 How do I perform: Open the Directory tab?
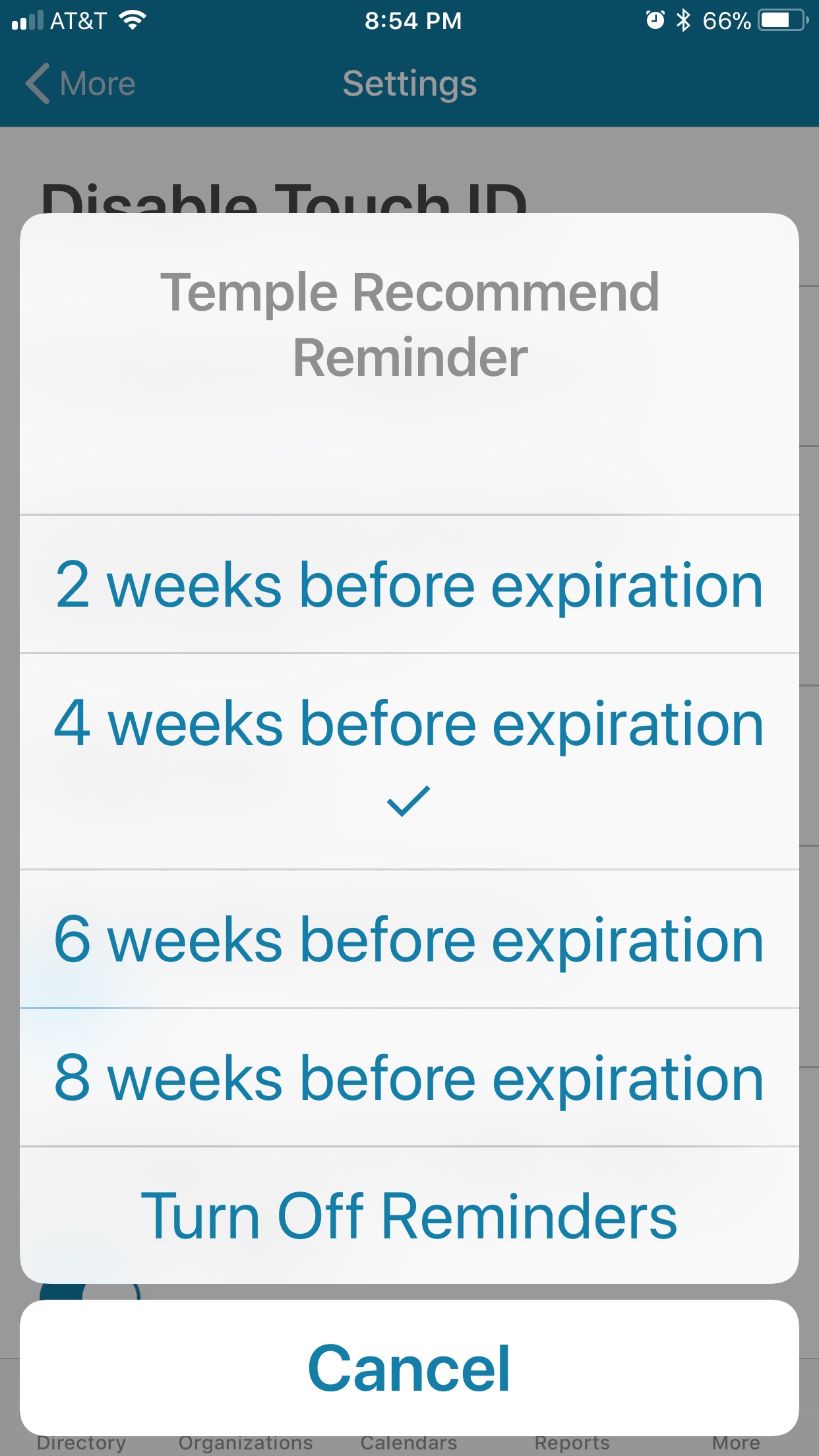tap(81, 1443)
